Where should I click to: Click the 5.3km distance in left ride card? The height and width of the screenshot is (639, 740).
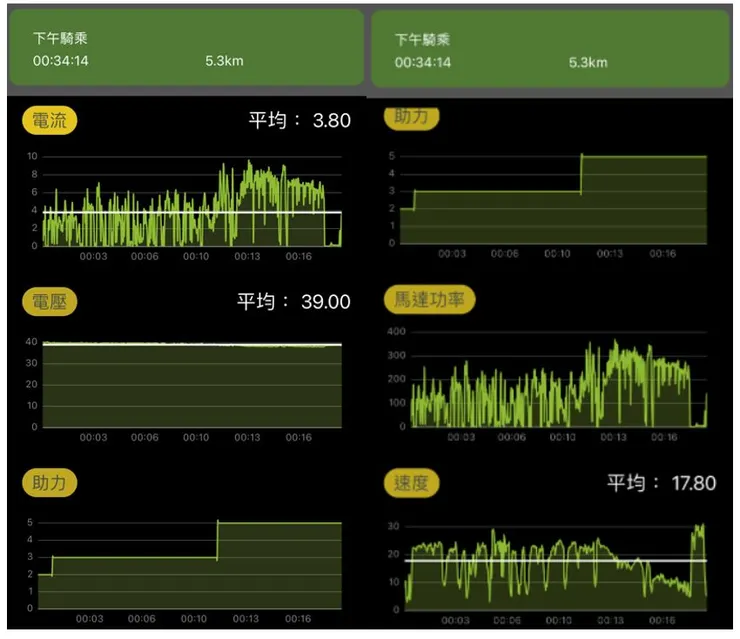point(224,61)
